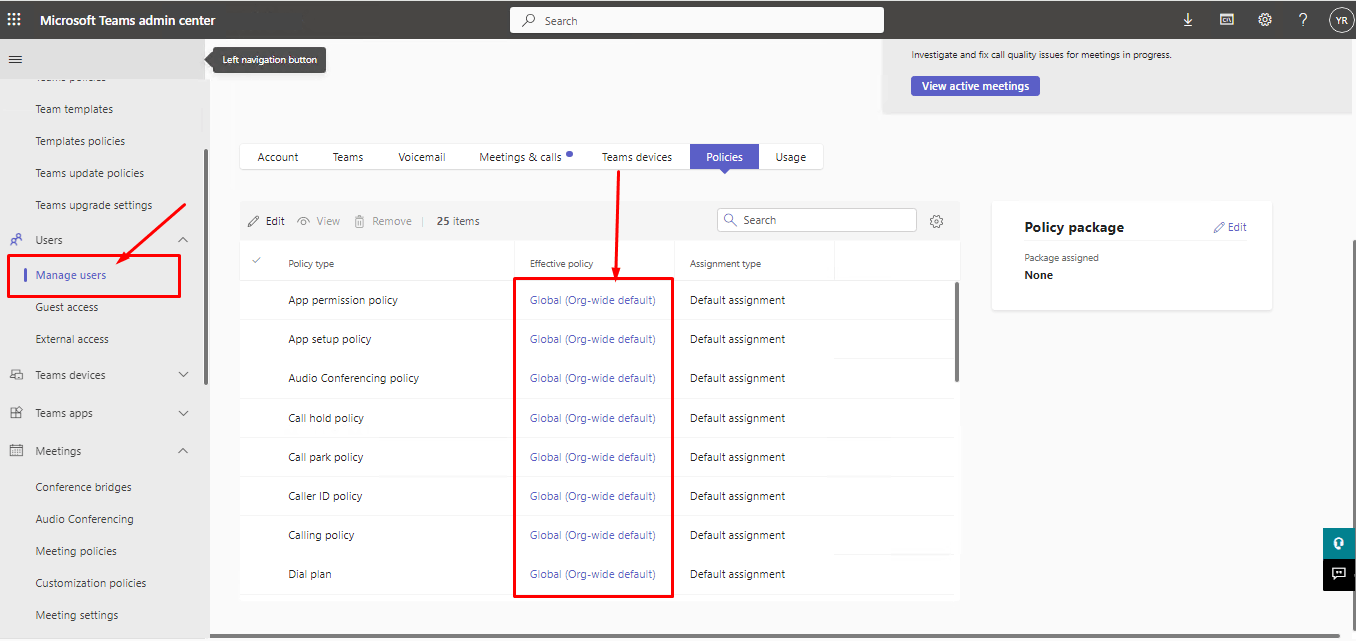Select Manage users in the sidebar
This screenshot has height=641, width=1356.
click(71, 275)
